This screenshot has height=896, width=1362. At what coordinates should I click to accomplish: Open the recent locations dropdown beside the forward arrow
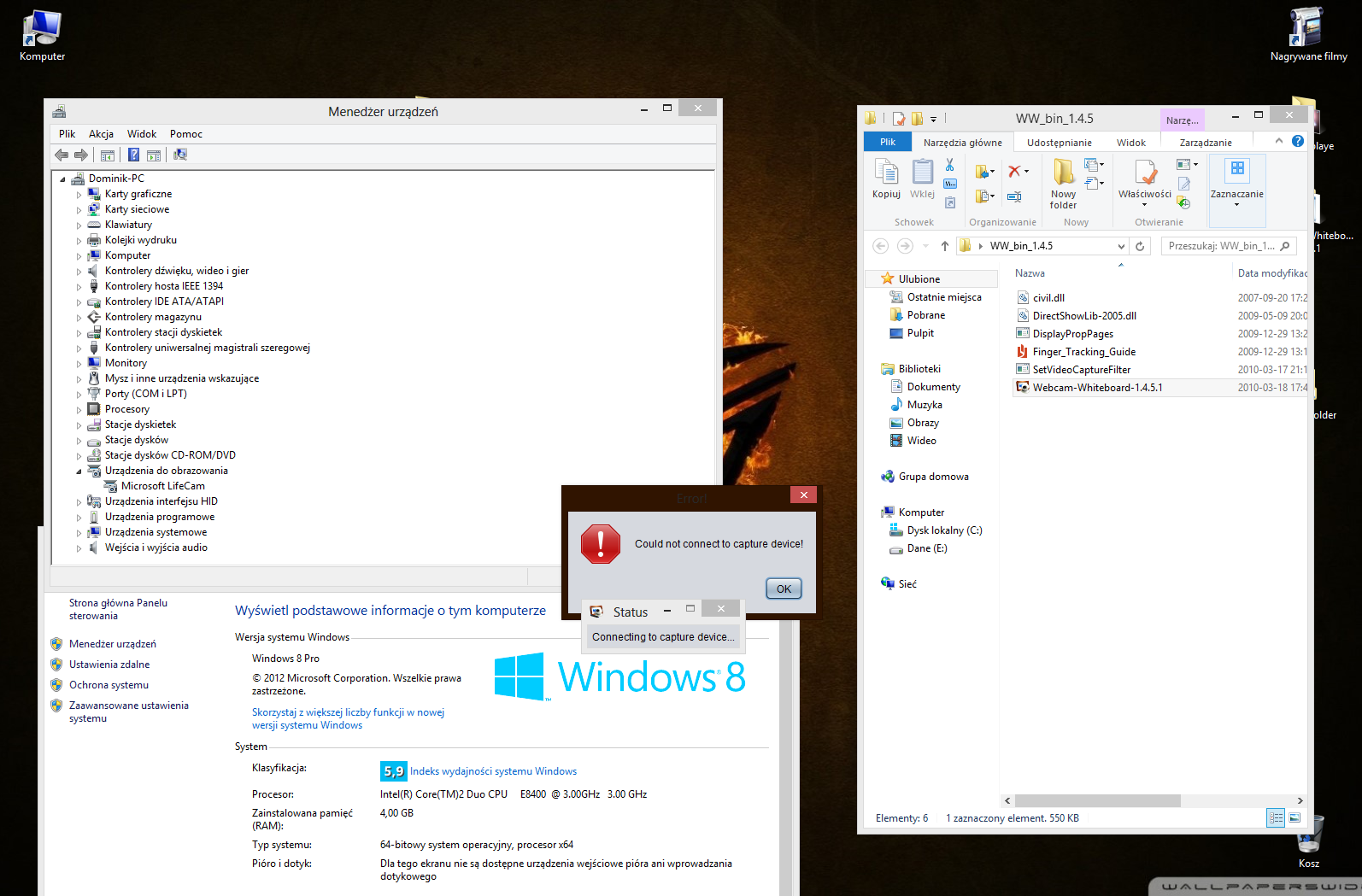(x=925, y=246)
